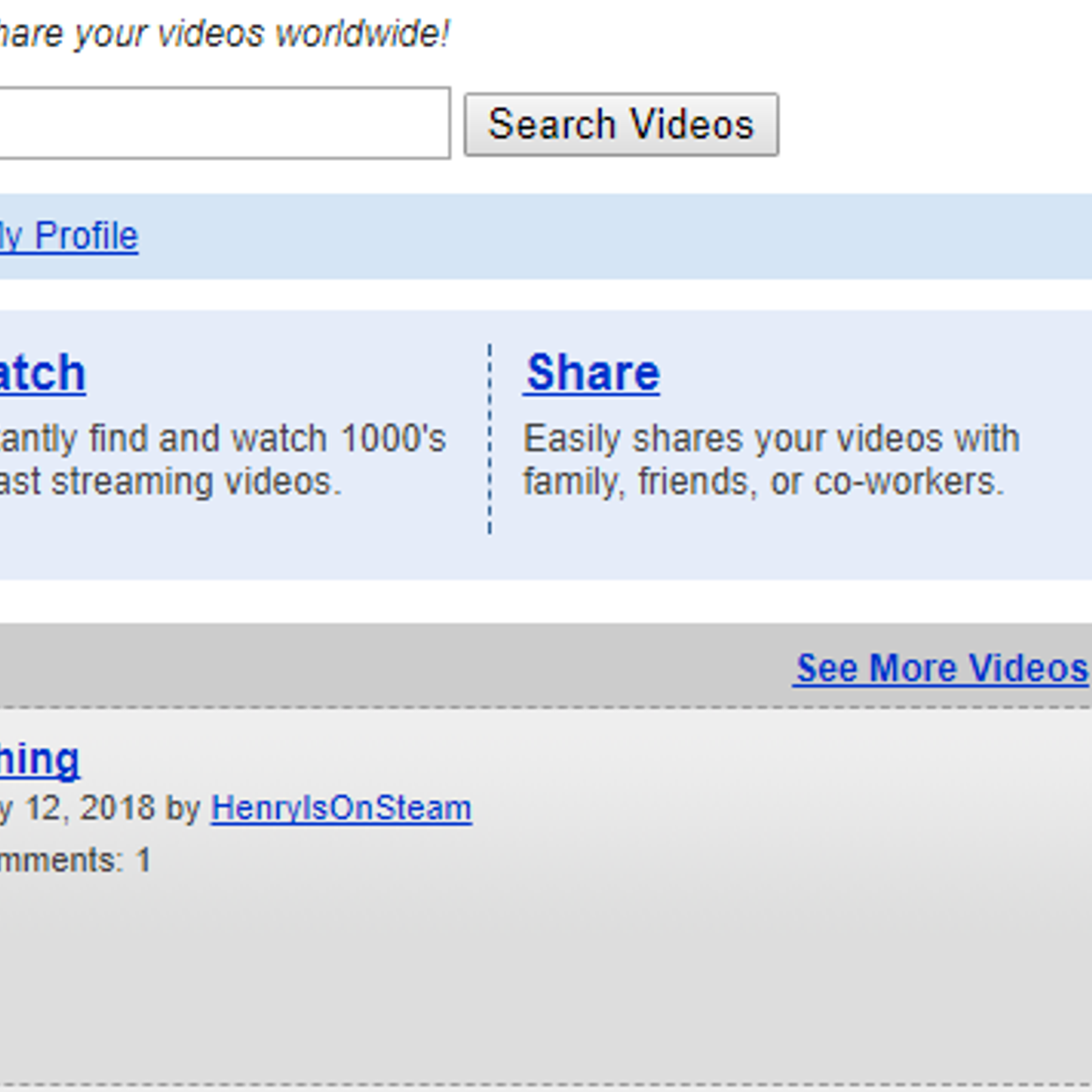1092x1092 pixels.
Task: Click empty space in the My Profile navigation bar
Action: tap(614, 236)
